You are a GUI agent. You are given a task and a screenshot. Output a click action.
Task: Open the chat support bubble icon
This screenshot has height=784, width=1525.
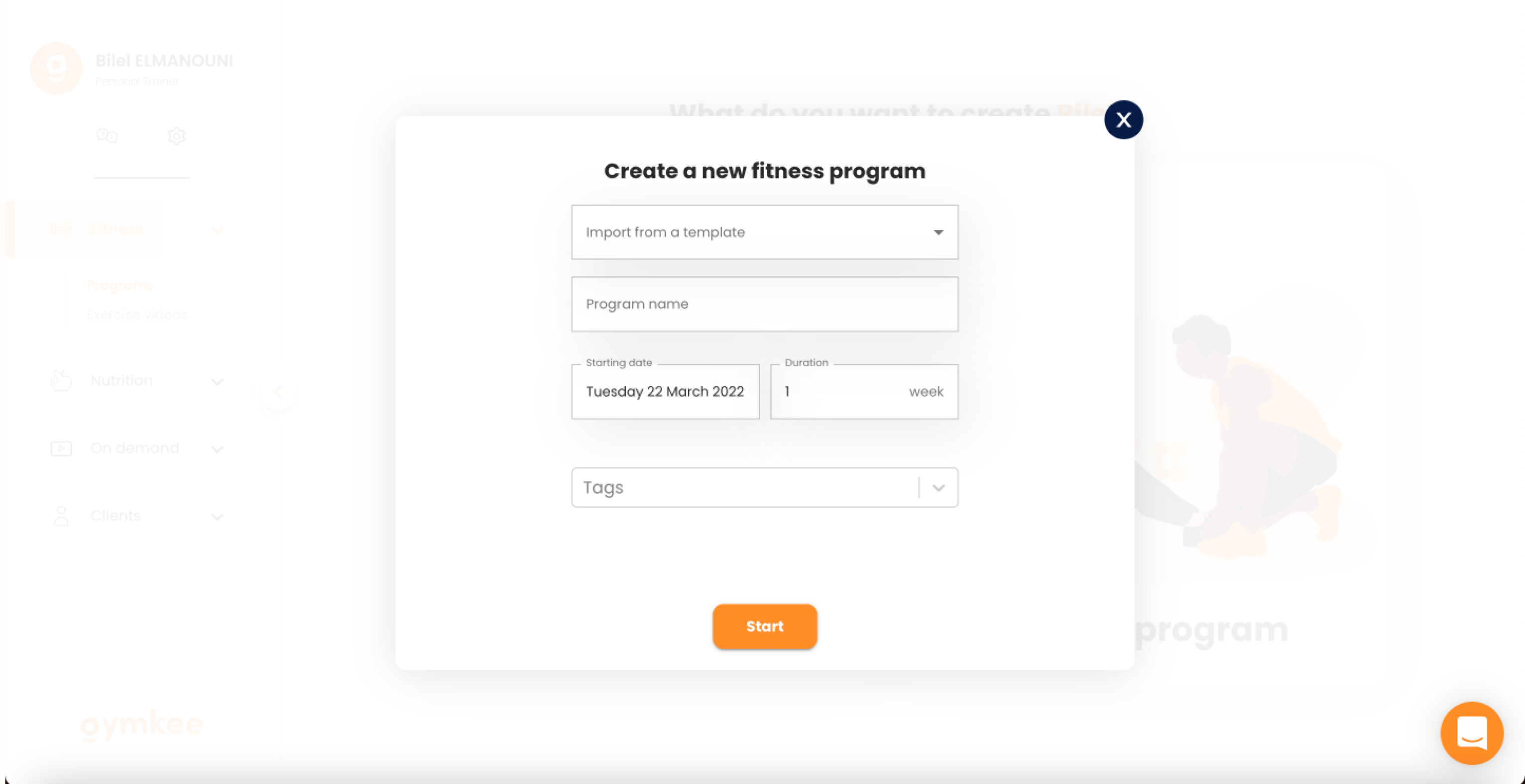(x=1471, y=733)
